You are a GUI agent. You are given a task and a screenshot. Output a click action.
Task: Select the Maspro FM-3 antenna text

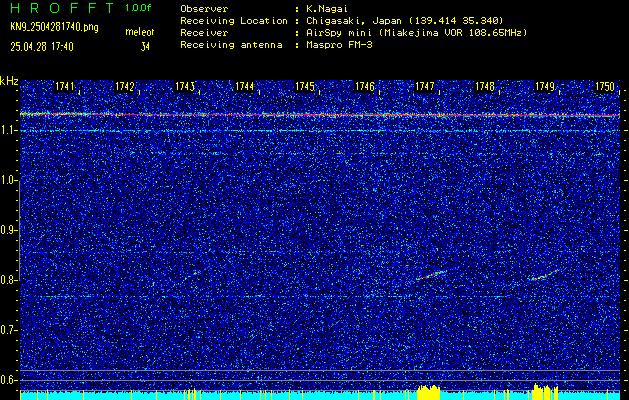[339, 45]
